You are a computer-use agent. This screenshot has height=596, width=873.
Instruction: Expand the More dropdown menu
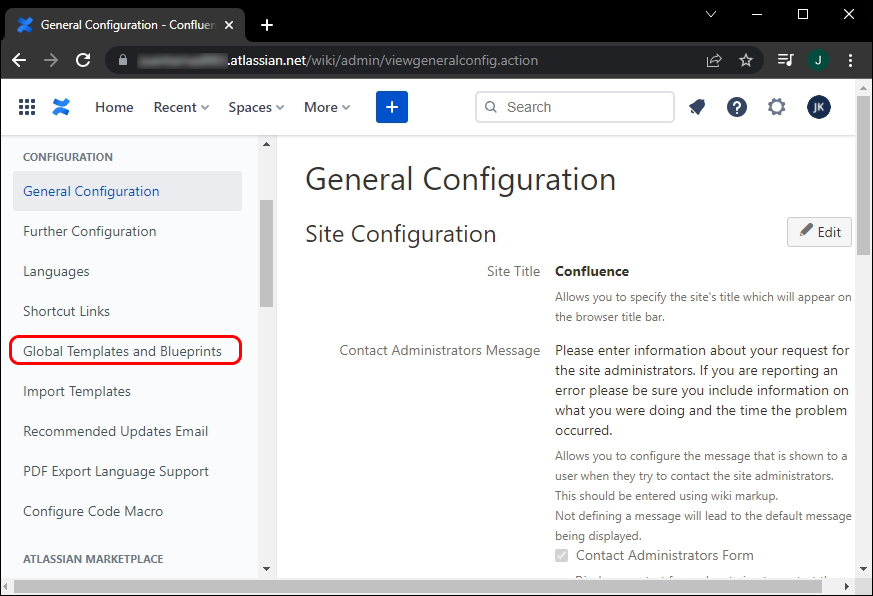pyautogui.click(x=327, y=107)
